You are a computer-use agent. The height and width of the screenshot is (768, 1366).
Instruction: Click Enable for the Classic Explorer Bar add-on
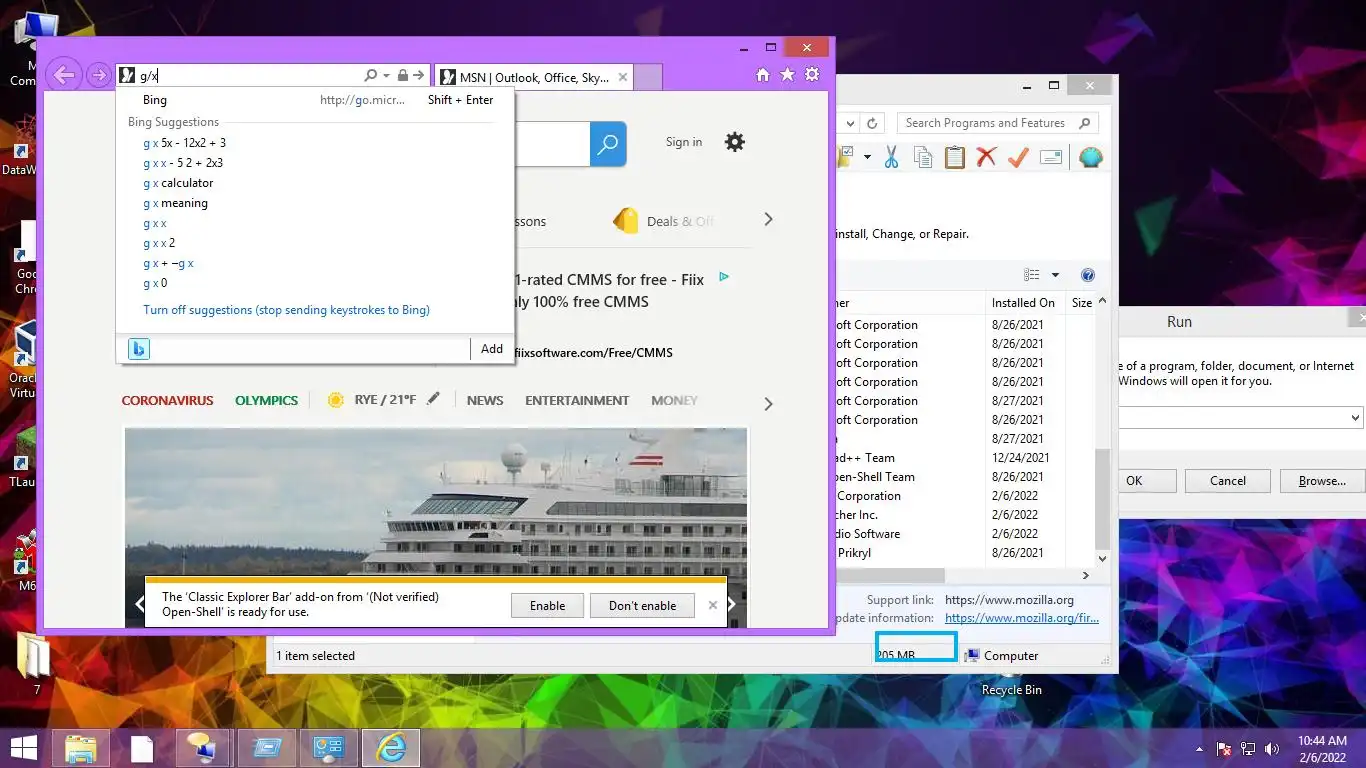pos(547,605)
